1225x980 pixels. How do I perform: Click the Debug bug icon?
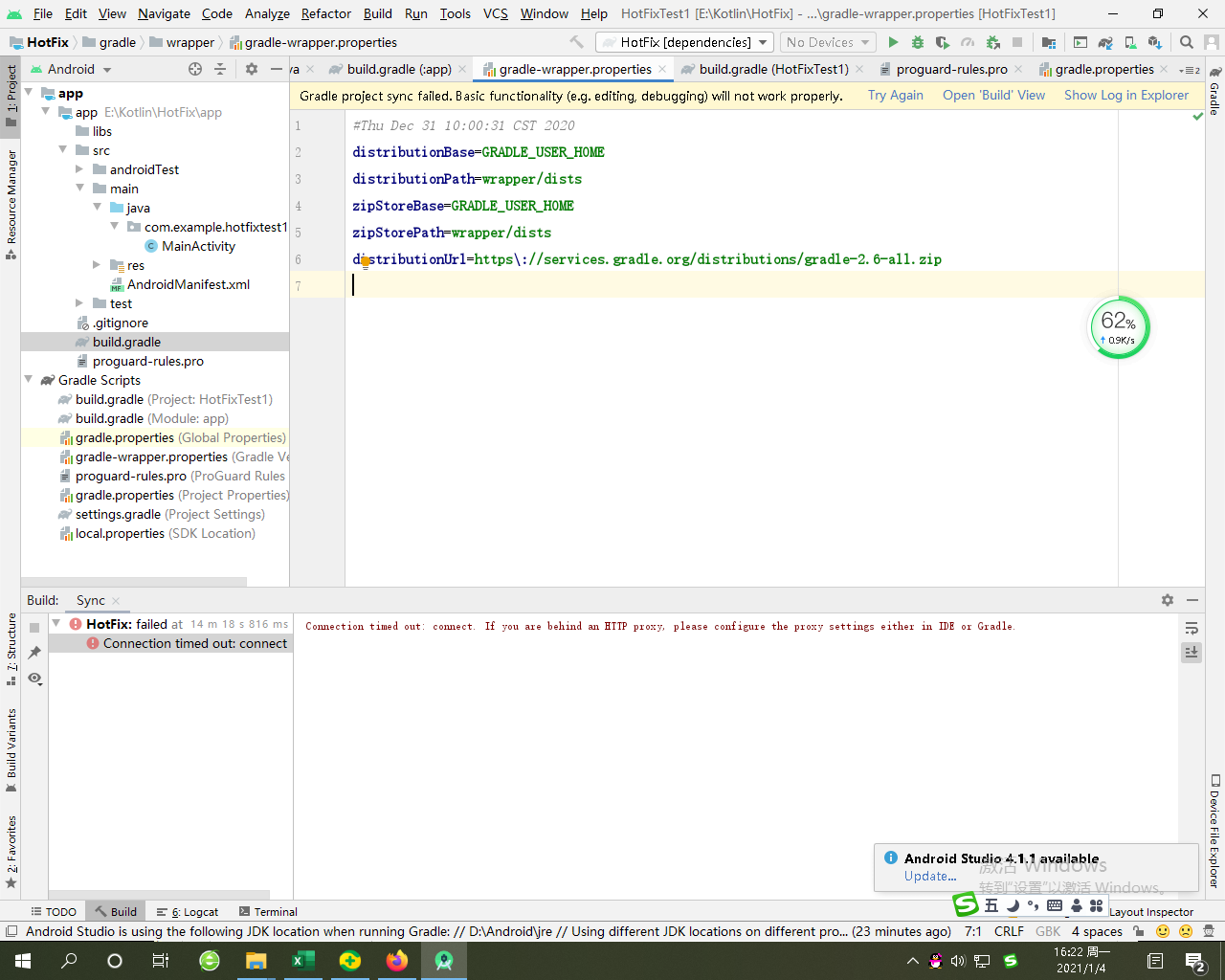pyautogui.click(x=918, y=42)
